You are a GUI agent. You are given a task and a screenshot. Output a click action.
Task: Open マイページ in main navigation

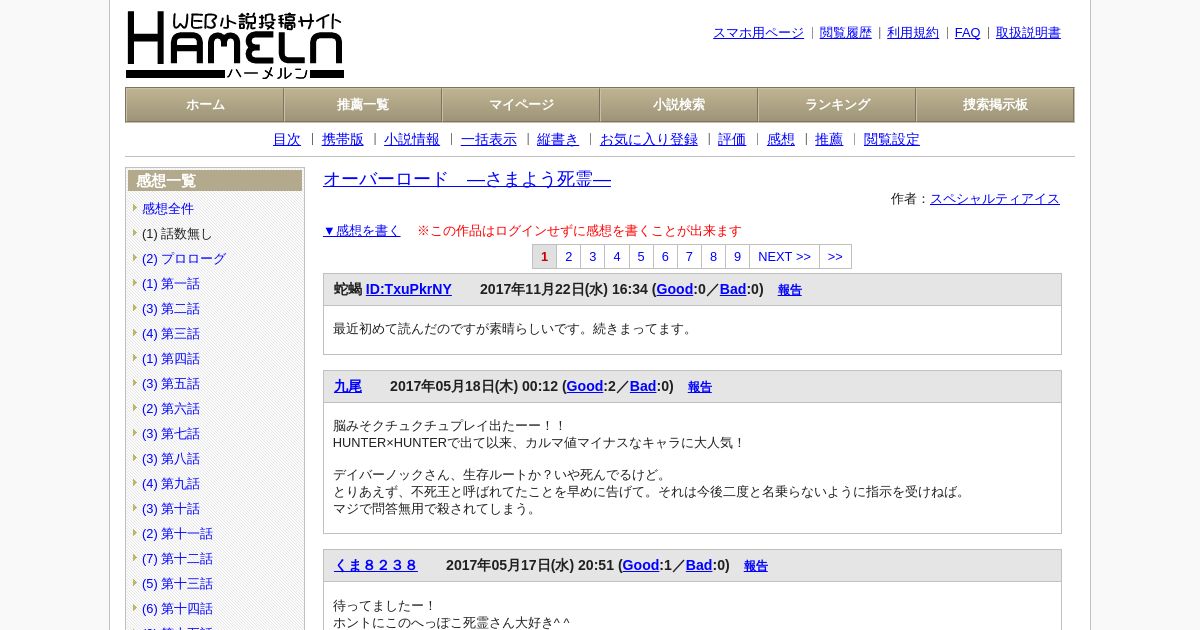pyautogui.click(x=521, y=105)
